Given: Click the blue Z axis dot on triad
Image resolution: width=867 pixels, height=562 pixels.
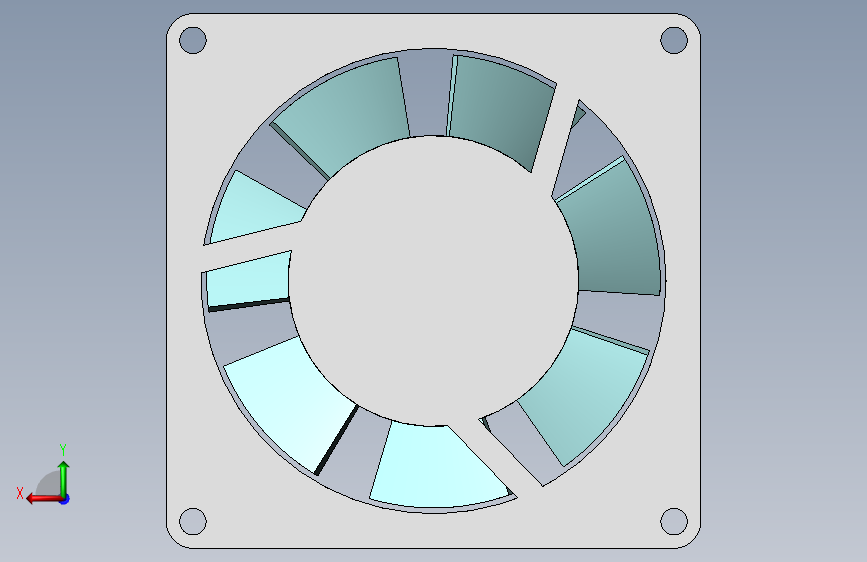Looking at the screenshot, I should [65, 499].
